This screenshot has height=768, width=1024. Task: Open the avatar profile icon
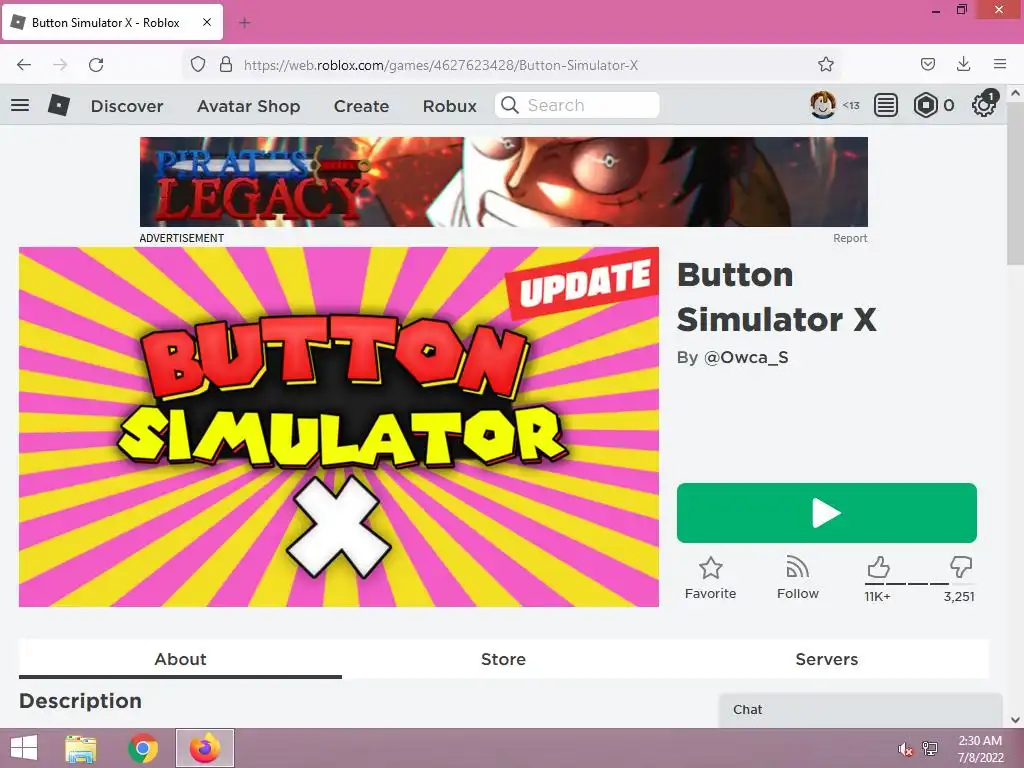822,104
